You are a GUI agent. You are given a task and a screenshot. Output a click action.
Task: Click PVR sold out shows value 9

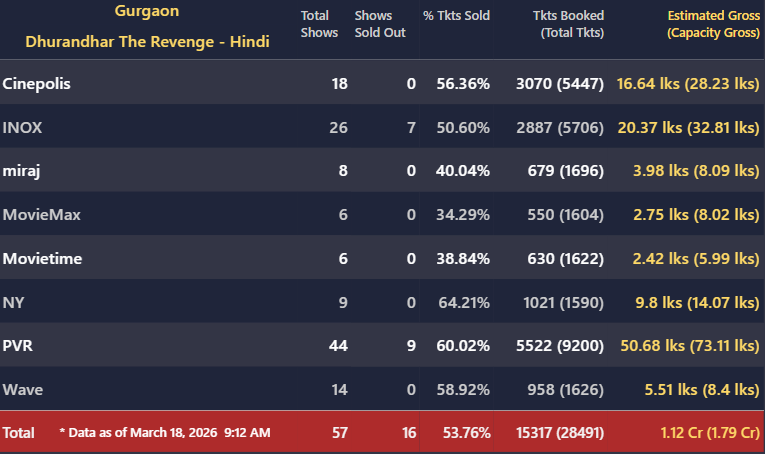coord(411,346)
